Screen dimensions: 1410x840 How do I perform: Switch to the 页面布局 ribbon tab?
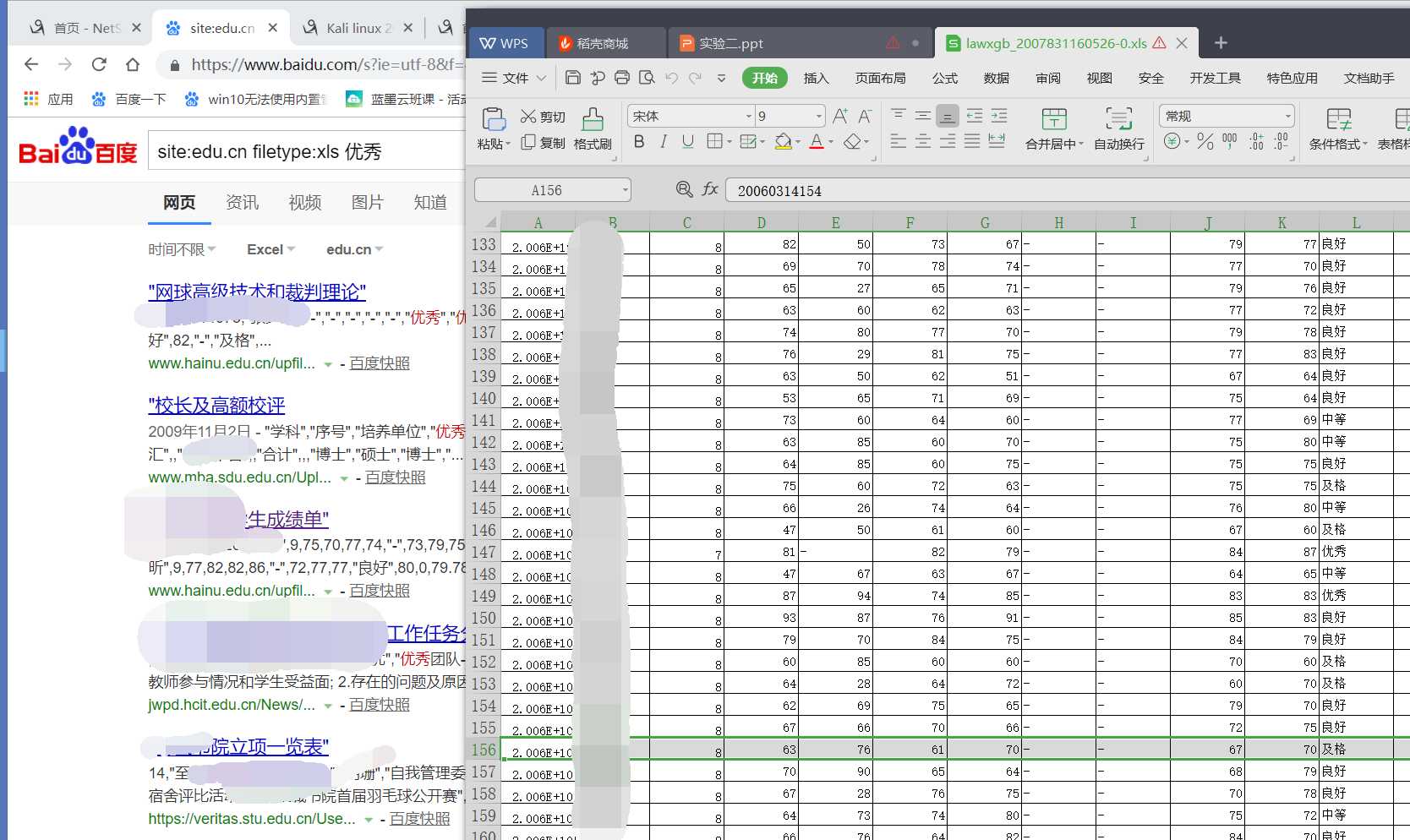880,78
